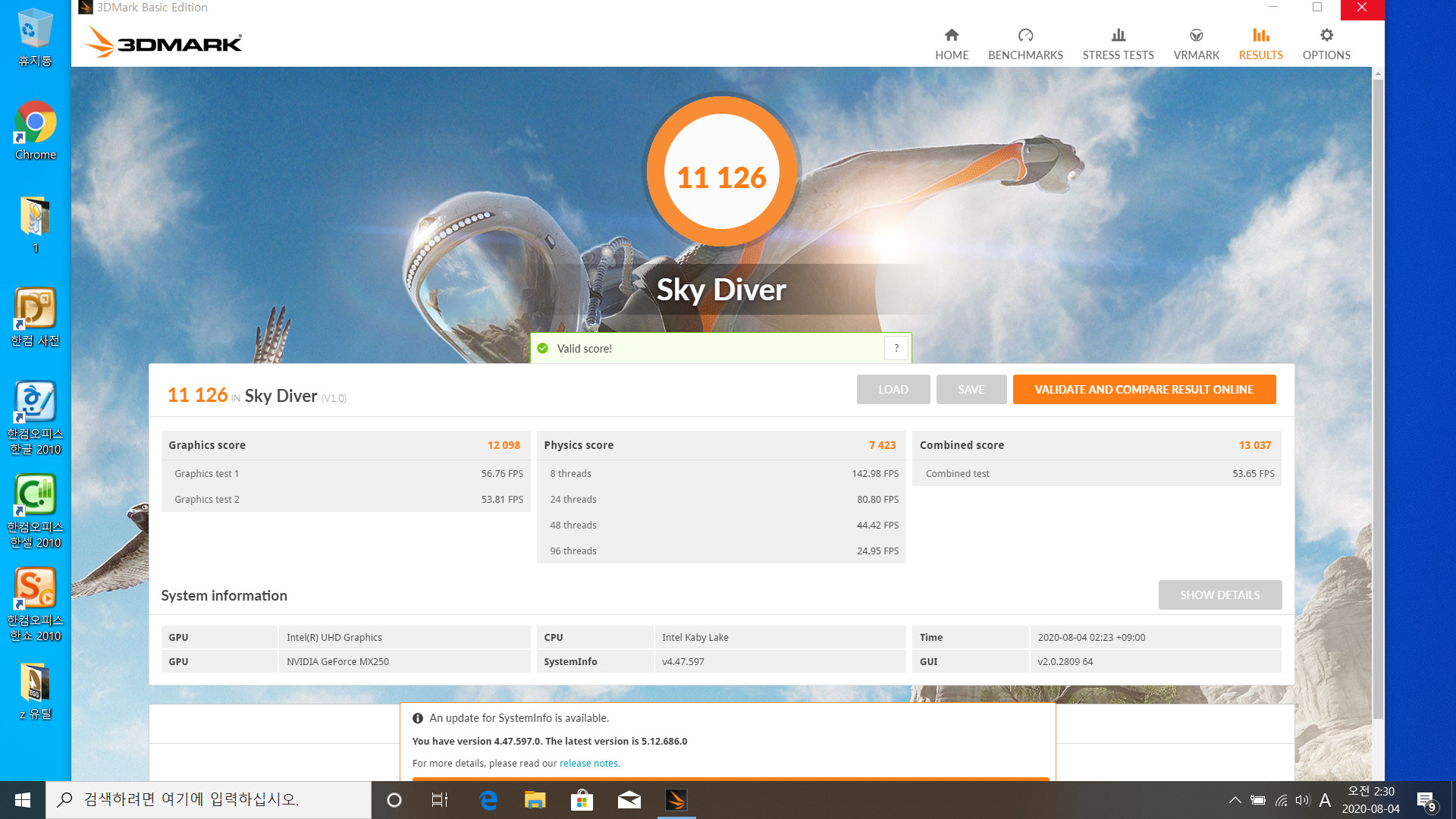Open Task View from taskbar

(440, 800)
